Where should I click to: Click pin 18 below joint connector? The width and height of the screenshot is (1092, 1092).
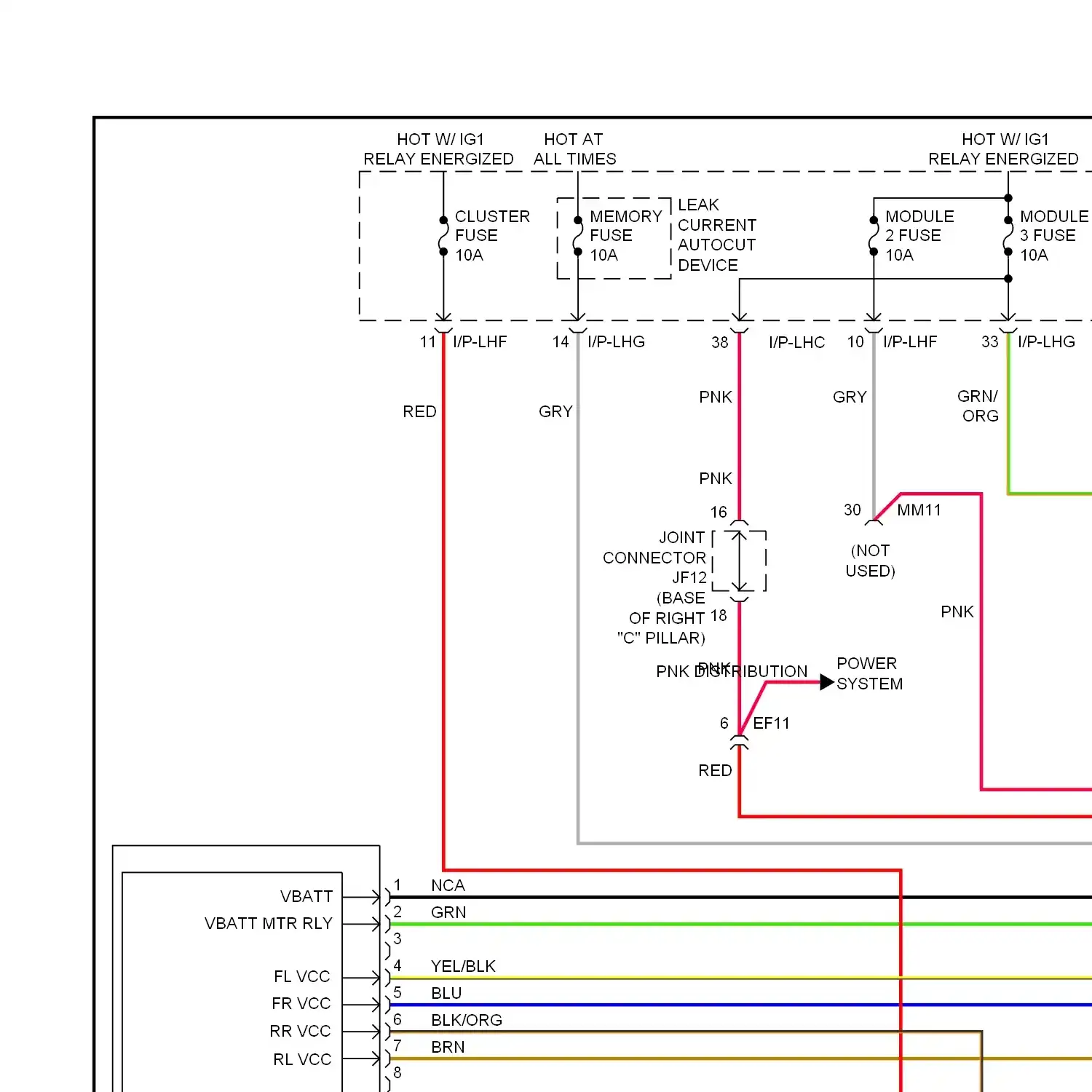click(719, 616)
